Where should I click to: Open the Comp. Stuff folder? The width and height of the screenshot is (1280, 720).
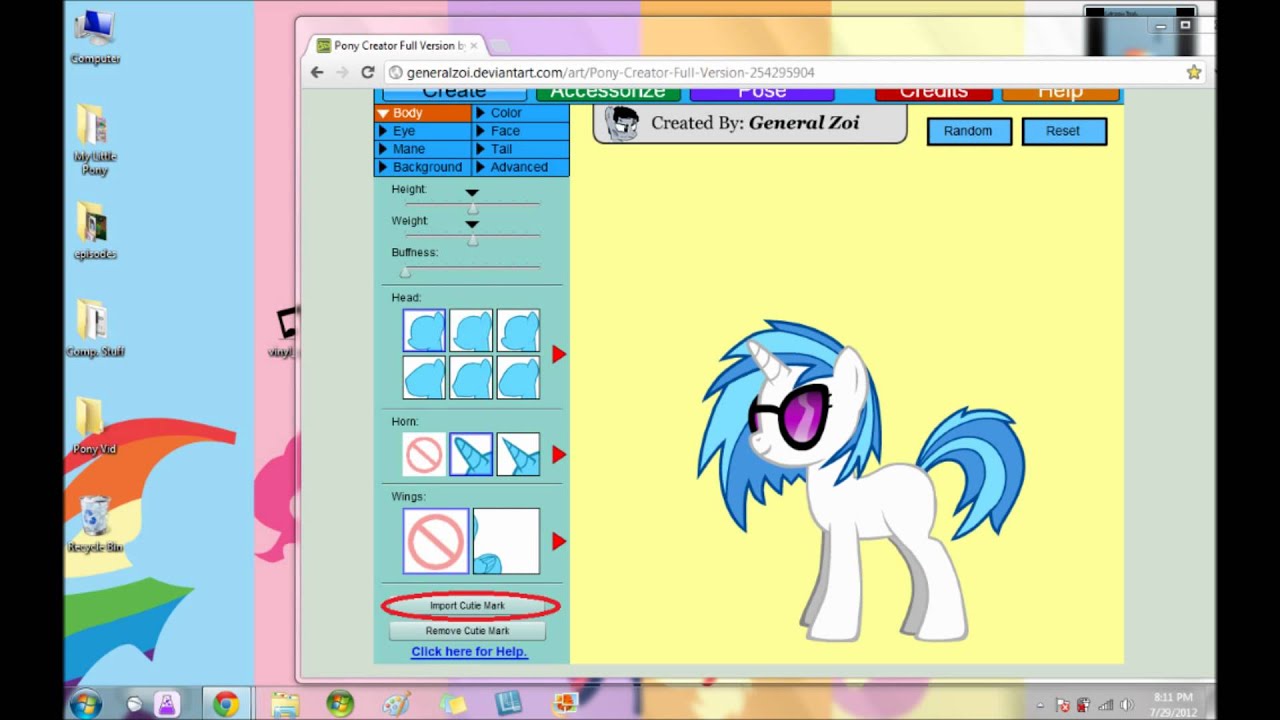click(95, 328)
